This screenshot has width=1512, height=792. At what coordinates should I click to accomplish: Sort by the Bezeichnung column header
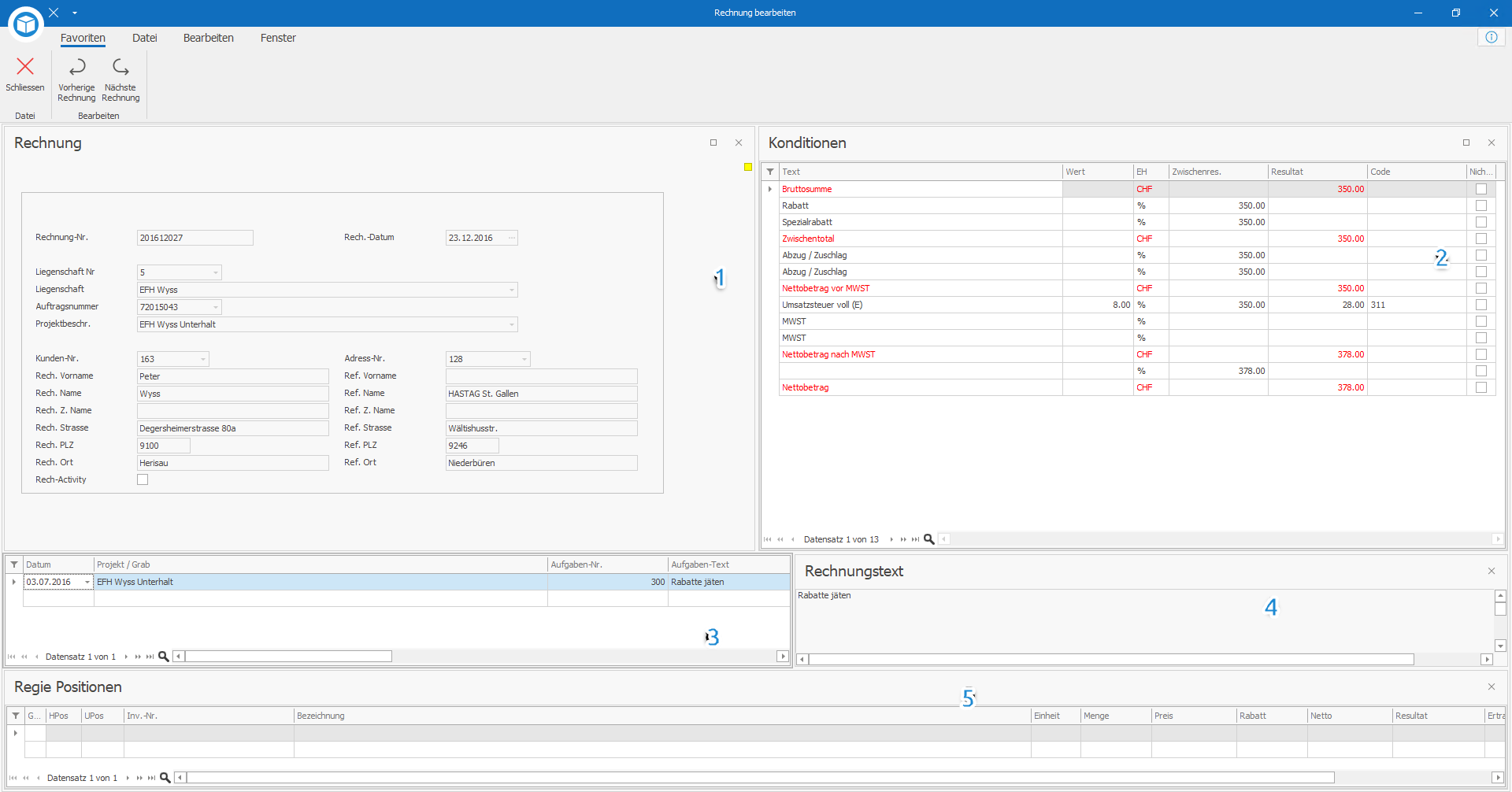pyautogui.click(x=662, y=716)
